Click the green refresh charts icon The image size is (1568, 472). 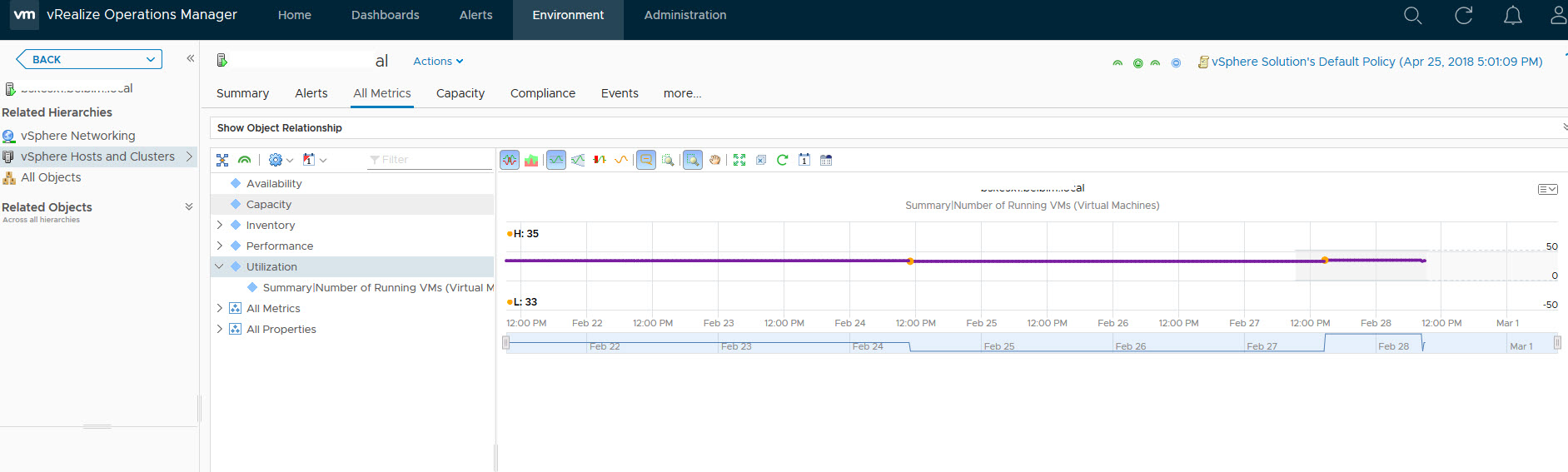point(782,160)
